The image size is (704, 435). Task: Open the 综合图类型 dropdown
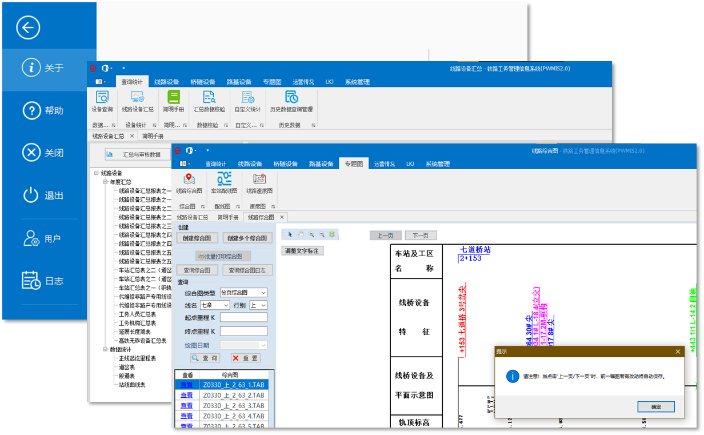click(x=239, y=292)
